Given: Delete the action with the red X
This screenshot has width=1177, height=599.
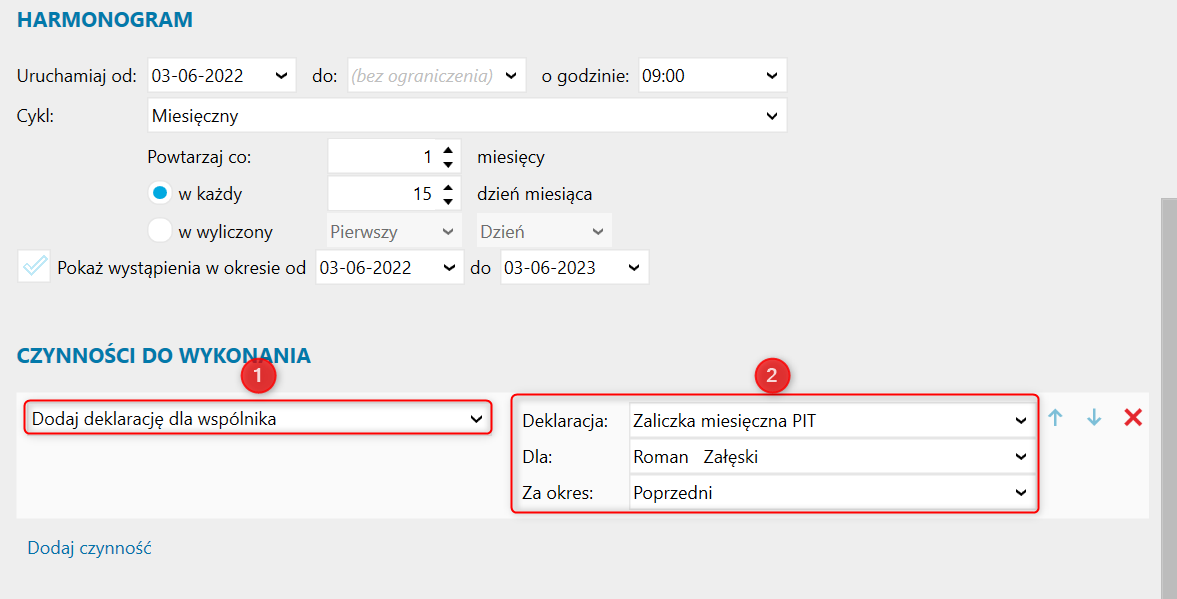Looking at the screenshot, I should point(1133,418).
